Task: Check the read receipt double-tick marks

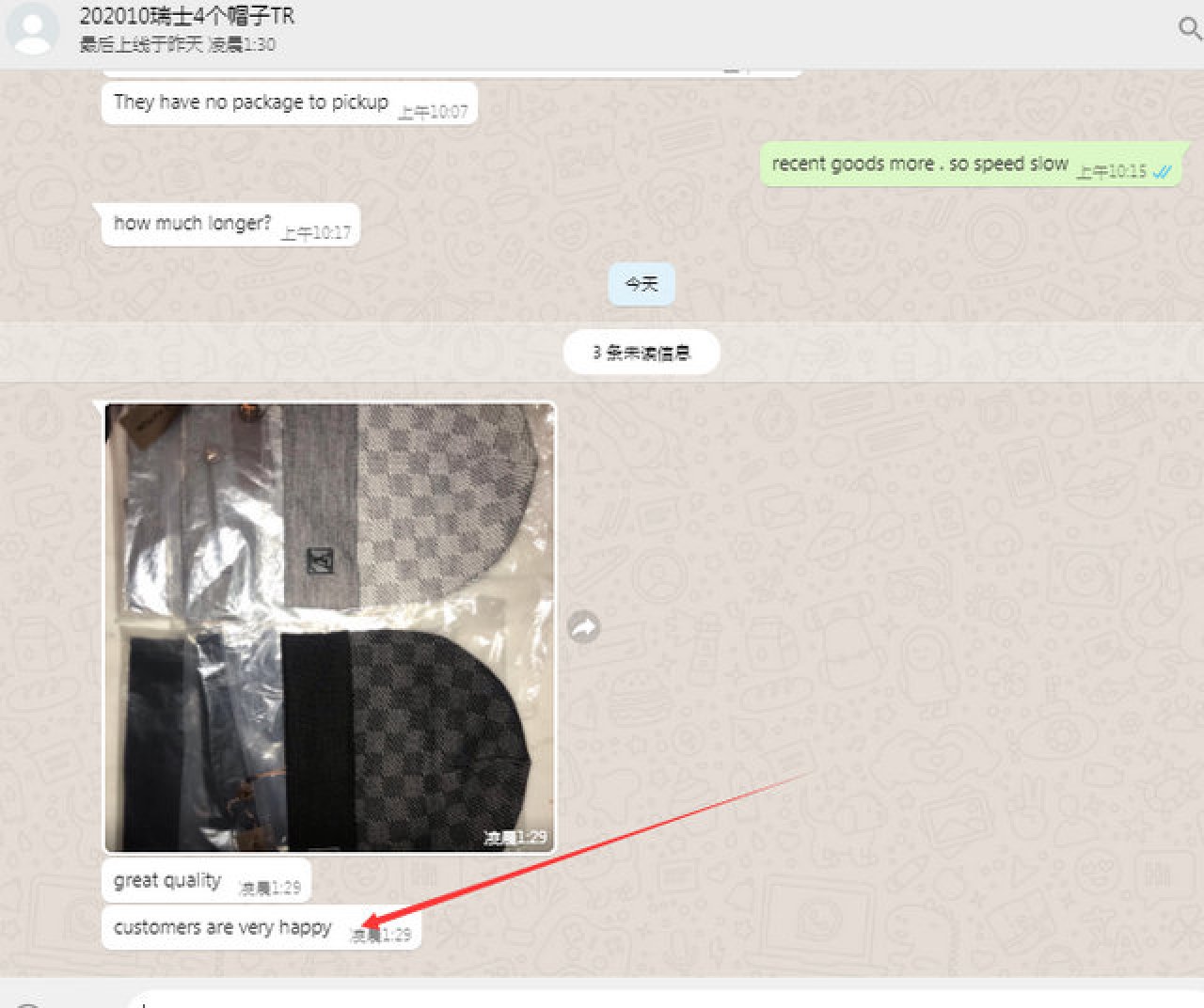Action: pyautogui.click(x=1163, y=171)
